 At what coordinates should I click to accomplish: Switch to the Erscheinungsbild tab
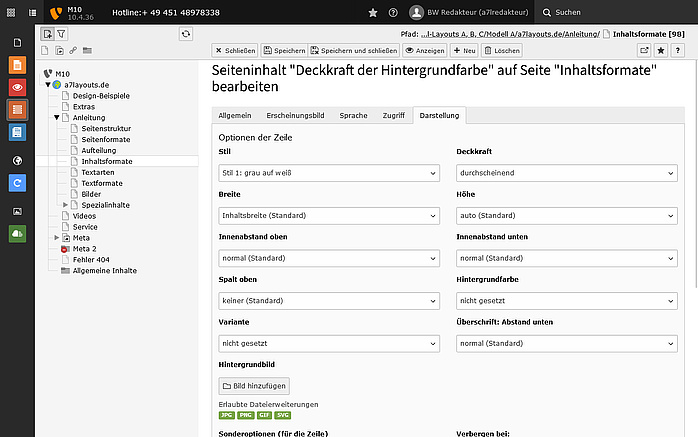(295, 115)
